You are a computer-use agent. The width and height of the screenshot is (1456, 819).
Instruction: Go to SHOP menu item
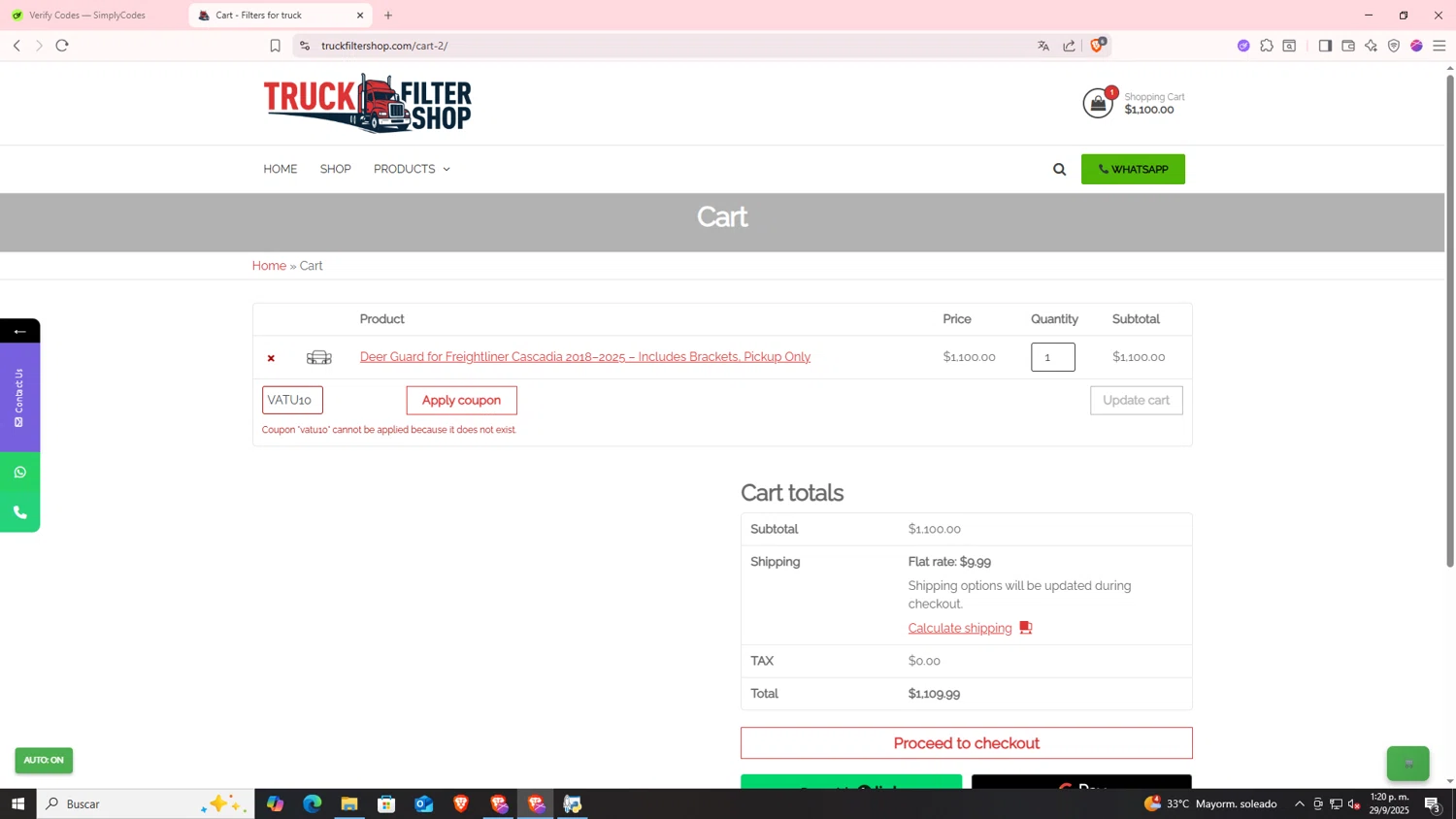pos(336,169)
